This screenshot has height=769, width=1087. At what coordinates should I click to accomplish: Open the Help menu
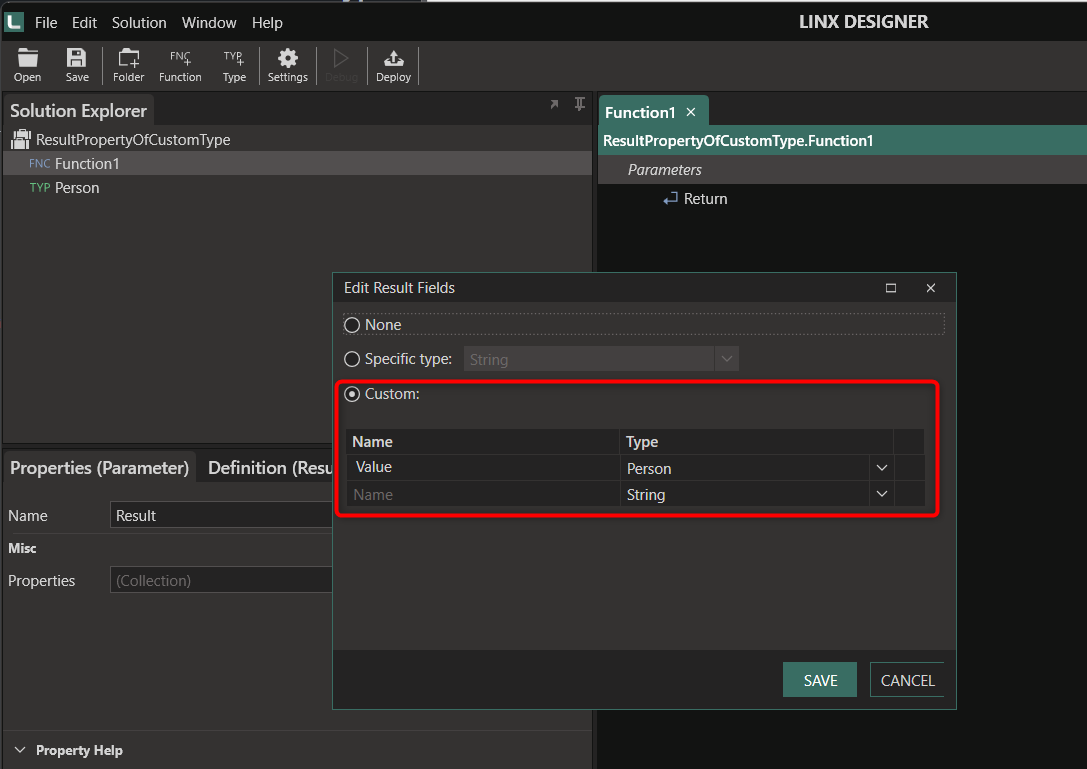(267, 23)
